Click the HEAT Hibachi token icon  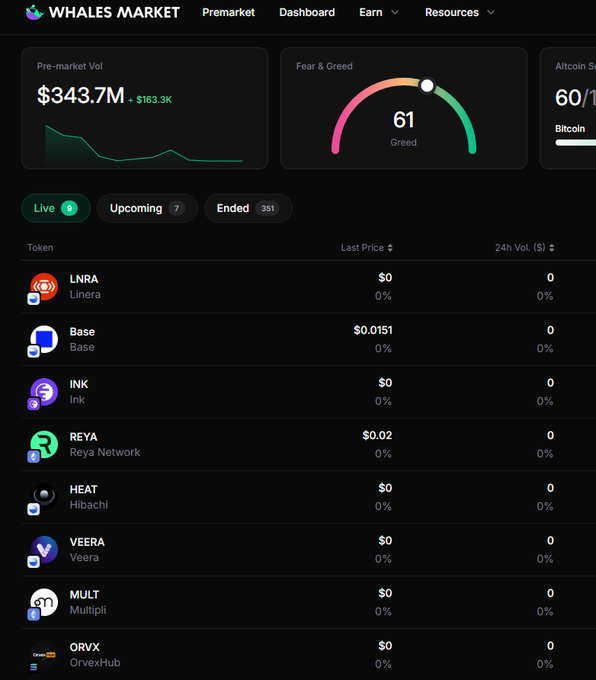tap(44, 497)
